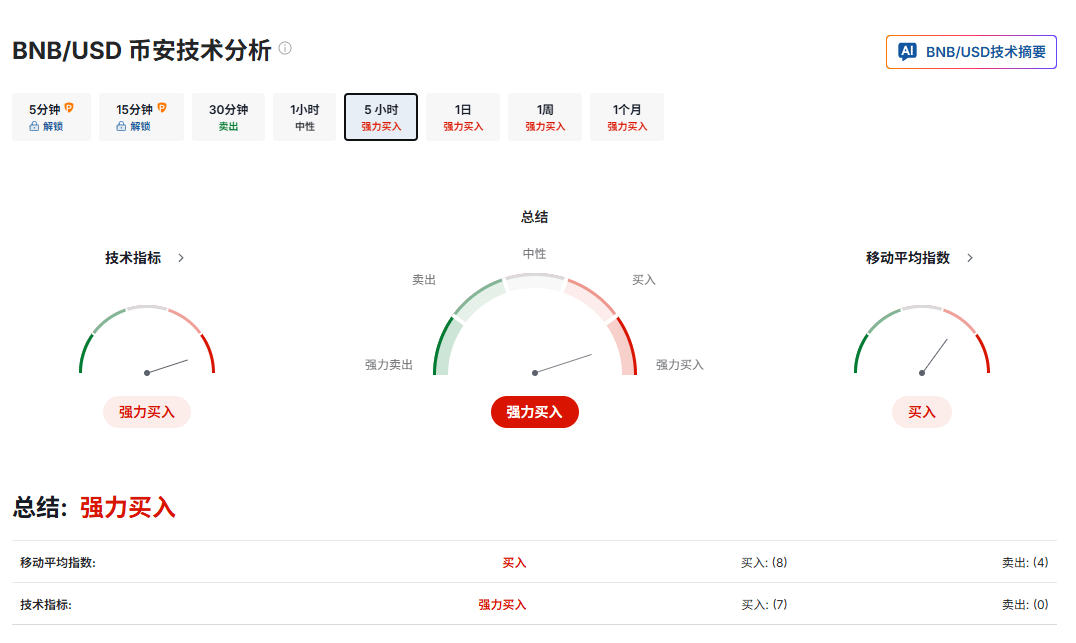
Task: Switch to the 30分钟 timeframe tab
Action: point(229,117)
